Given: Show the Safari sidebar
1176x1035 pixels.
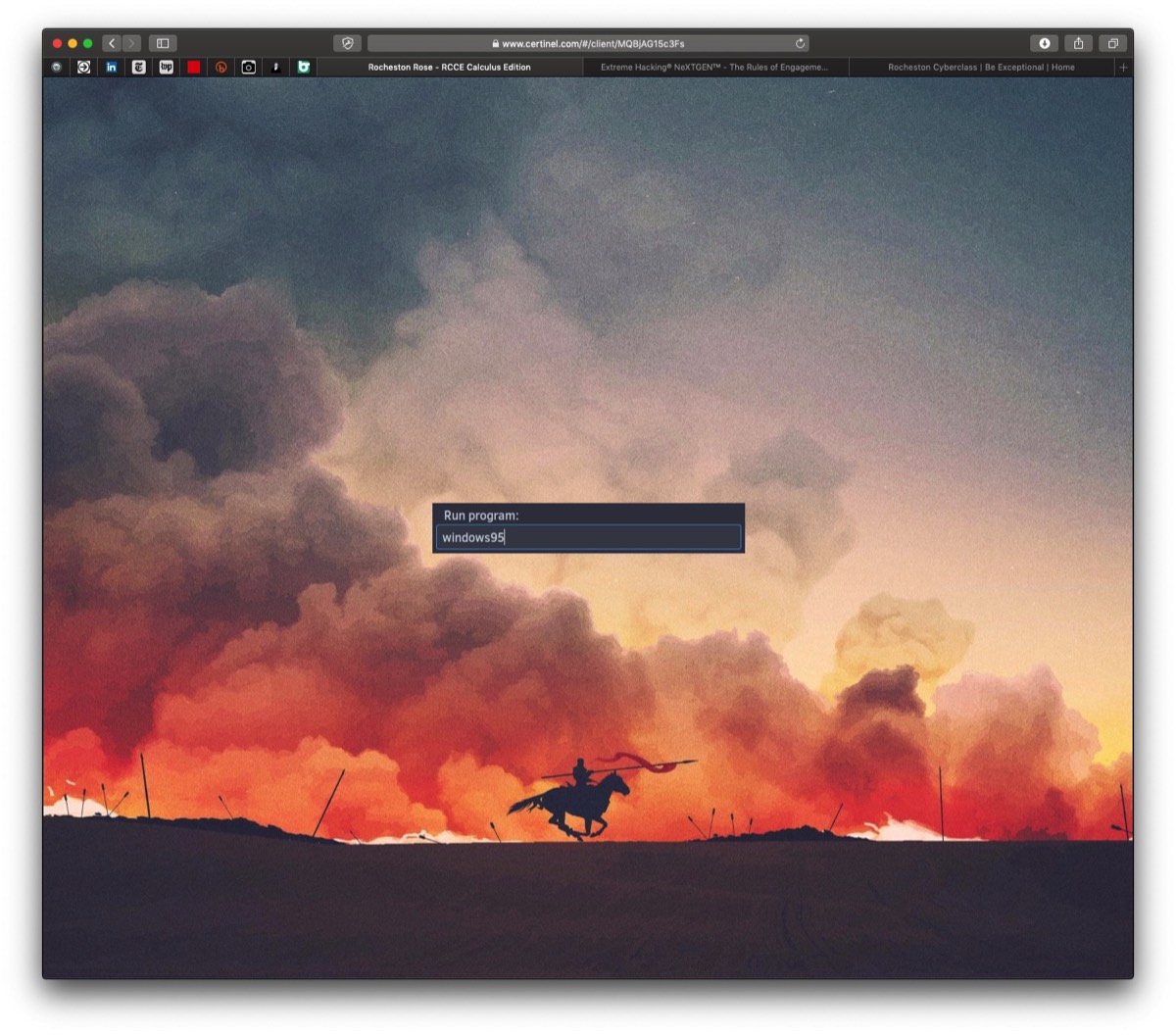Looking at the screenshot, I should coord(163,43).
